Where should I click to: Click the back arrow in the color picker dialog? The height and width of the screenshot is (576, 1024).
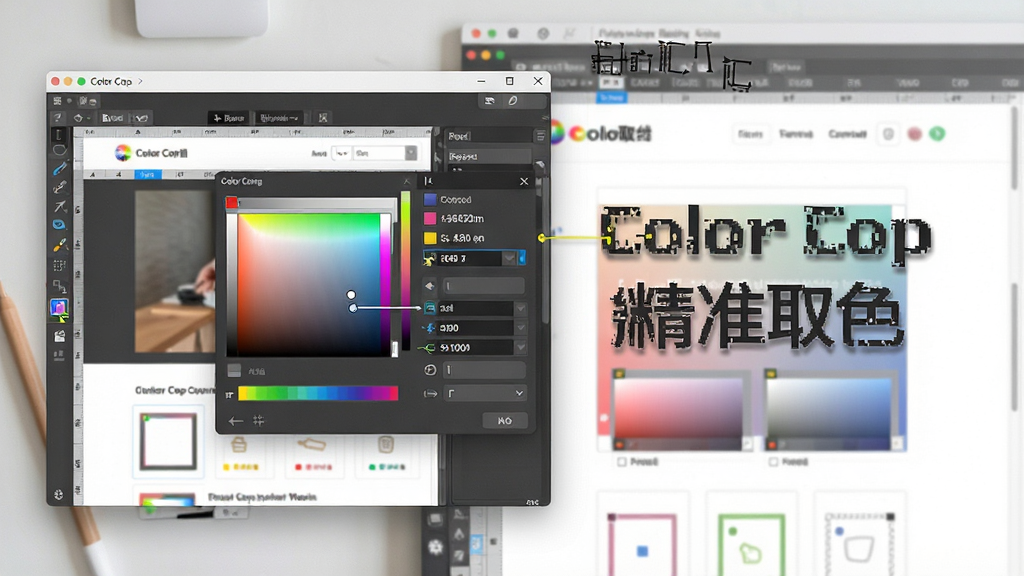(236, 421)
